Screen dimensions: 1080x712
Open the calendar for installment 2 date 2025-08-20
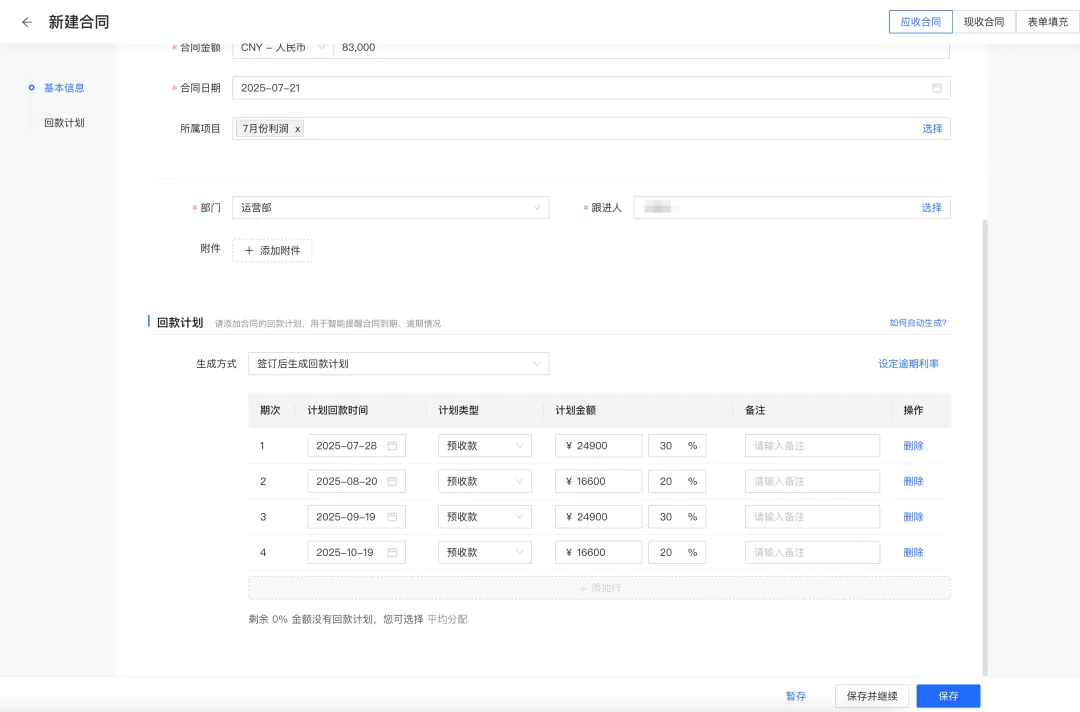coord(392,481)
